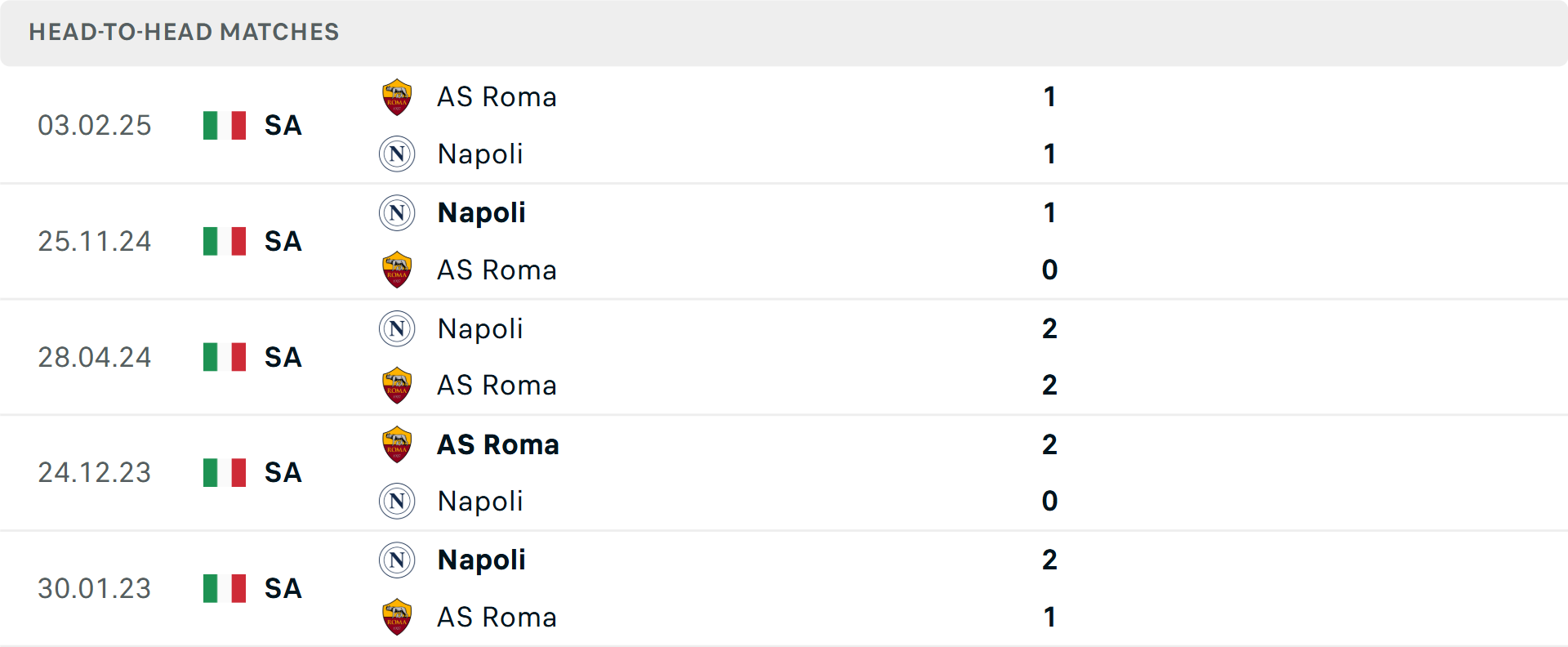Image resolution: width=1568 pixels, height=647 pixels.
Task: Open match dated 25.11.24
Action: click(95, 242)
